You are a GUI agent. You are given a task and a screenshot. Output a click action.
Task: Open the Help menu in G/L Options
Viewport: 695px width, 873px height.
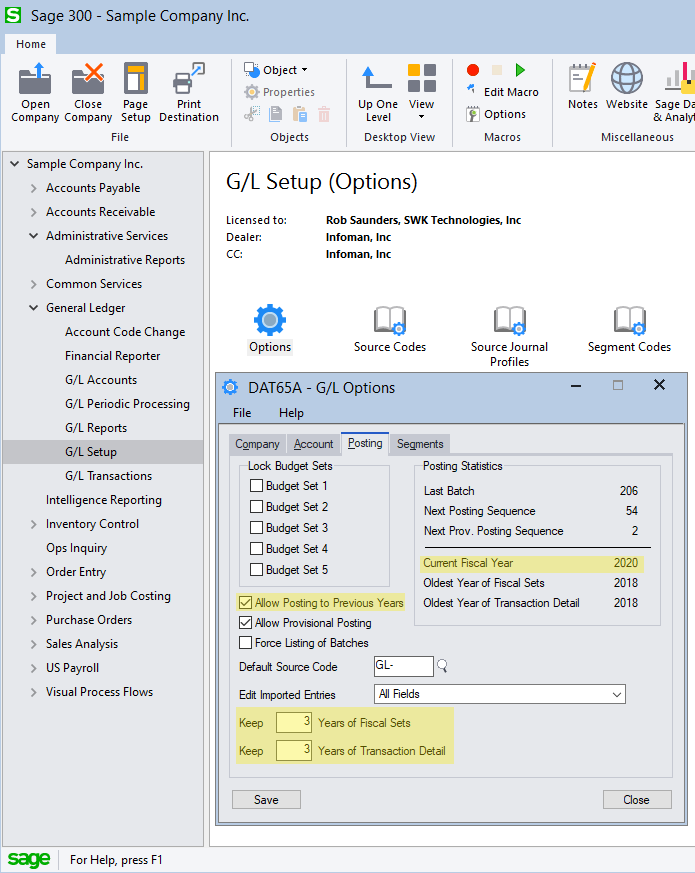pos(291,413)
